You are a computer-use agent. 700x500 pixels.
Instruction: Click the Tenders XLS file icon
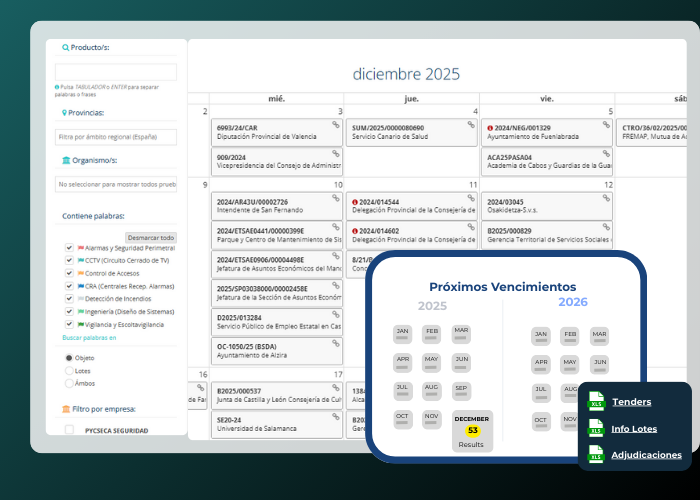click(x=597, y=402)
